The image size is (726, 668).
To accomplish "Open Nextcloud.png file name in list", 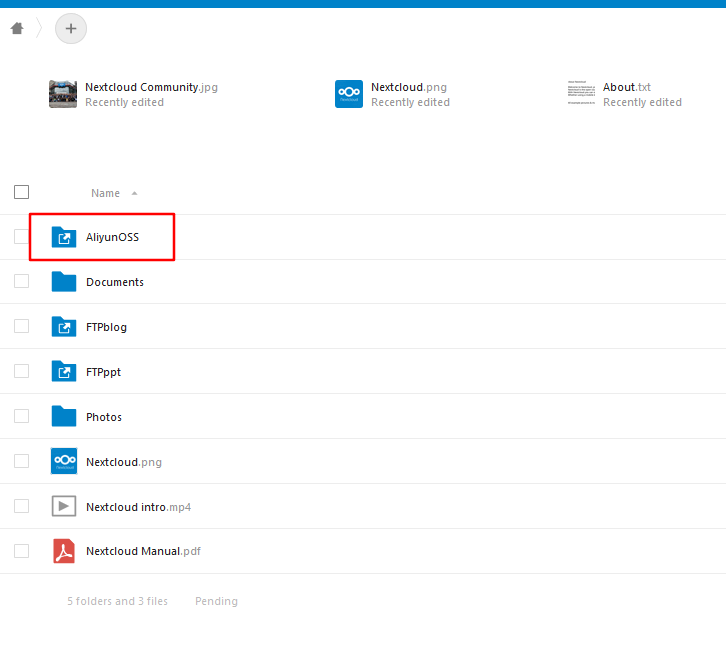I will [124, 462].
